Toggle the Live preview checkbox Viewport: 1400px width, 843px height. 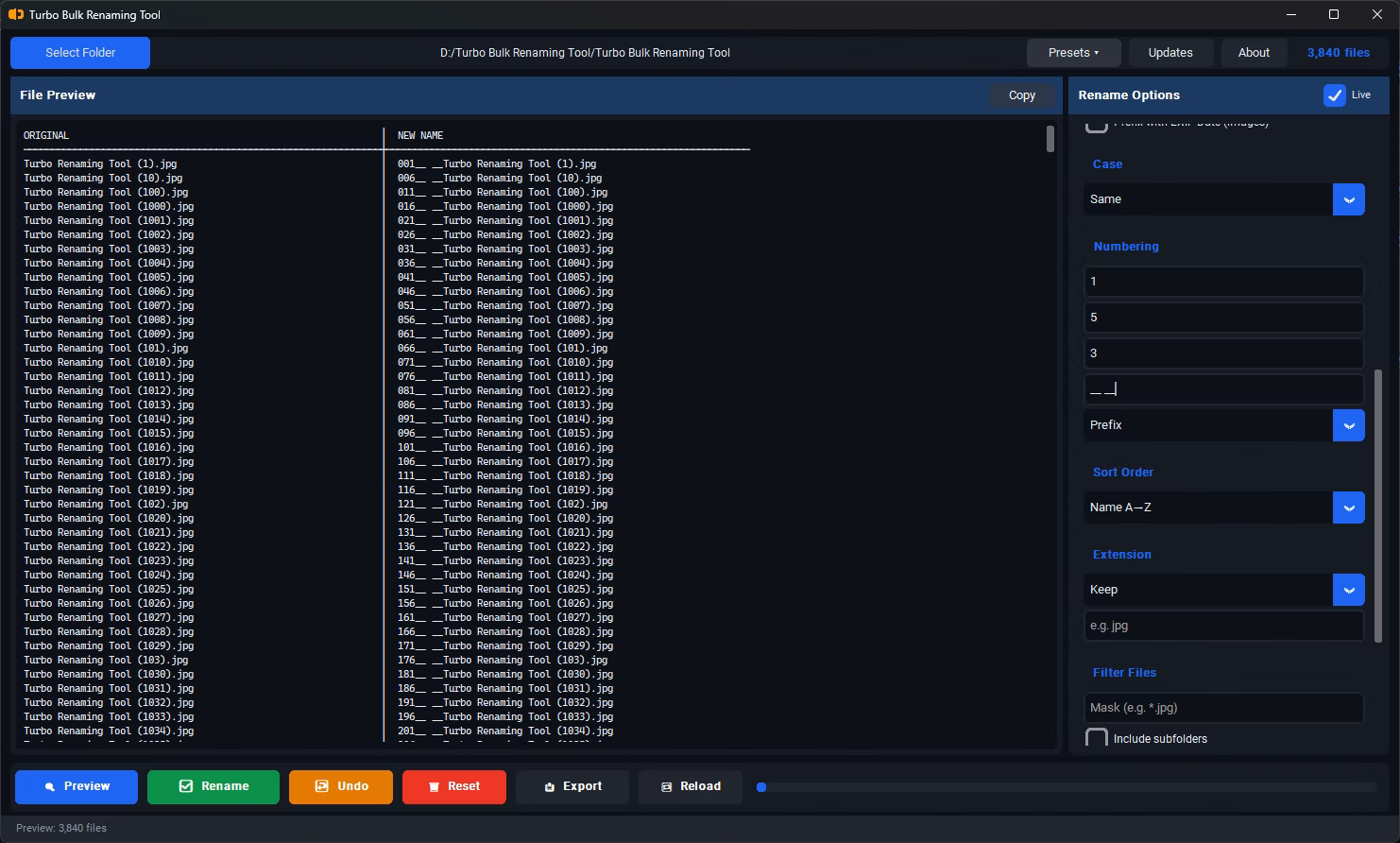1334,95
